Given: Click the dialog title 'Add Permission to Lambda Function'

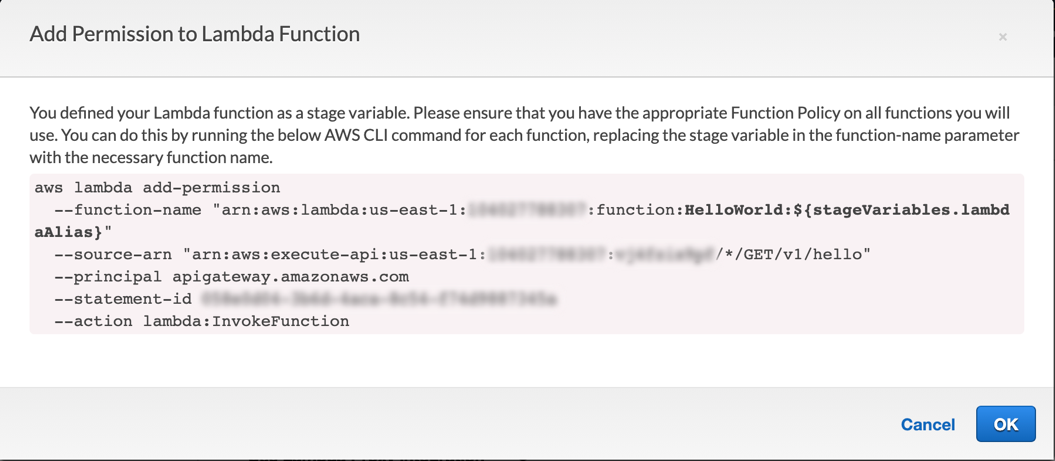Looking at the screenshot, I should (195, 34).
